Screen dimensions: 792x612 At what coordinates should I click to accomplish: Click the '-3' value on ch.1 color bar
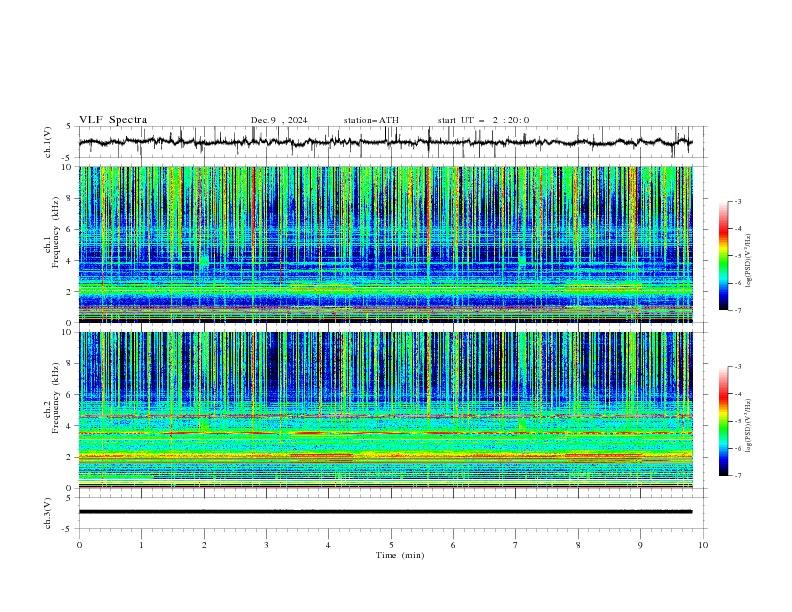pos(738,201)
